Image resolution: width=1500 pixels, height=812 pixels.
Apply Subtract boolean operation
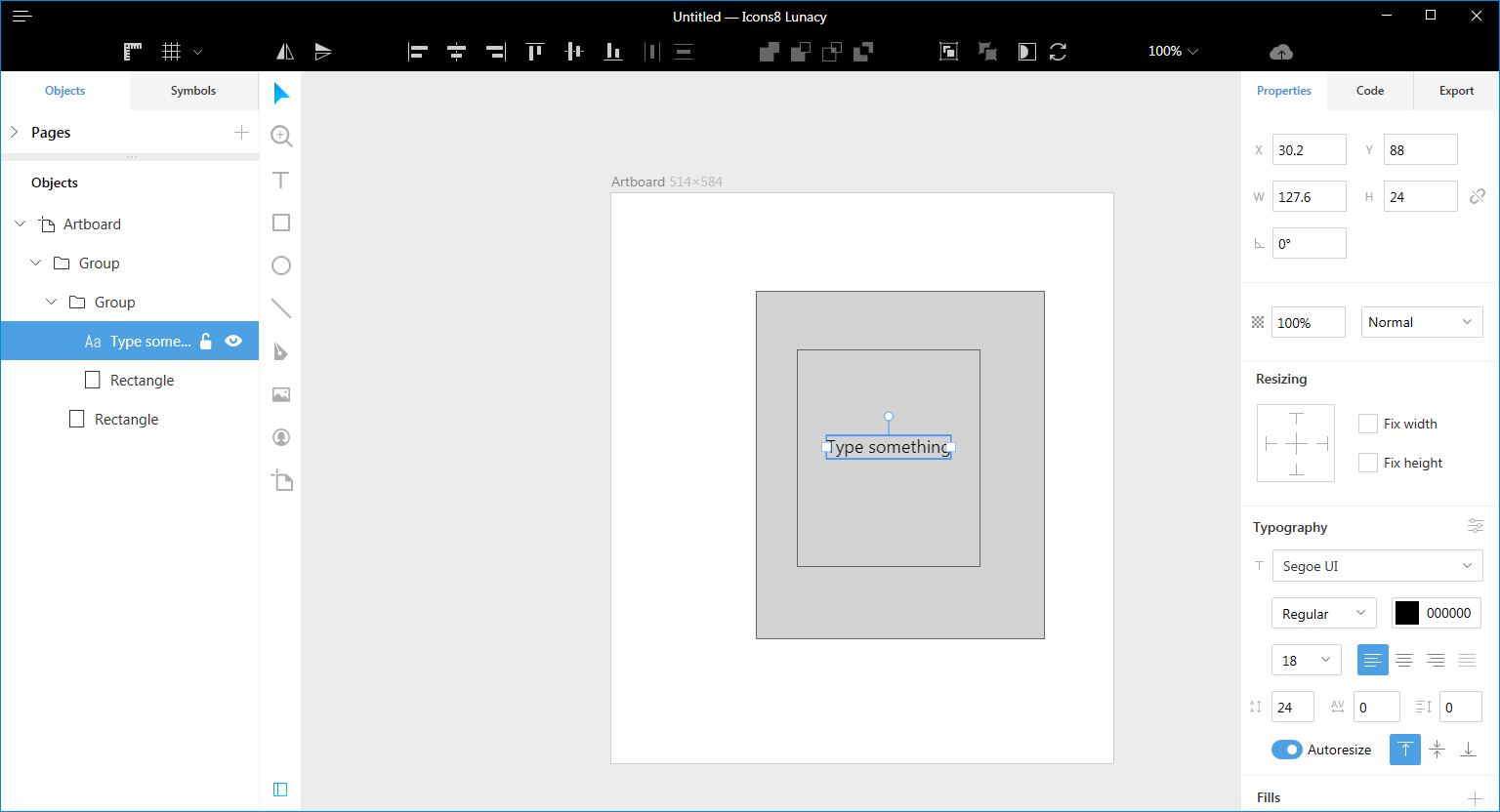[x=801, y=52]
